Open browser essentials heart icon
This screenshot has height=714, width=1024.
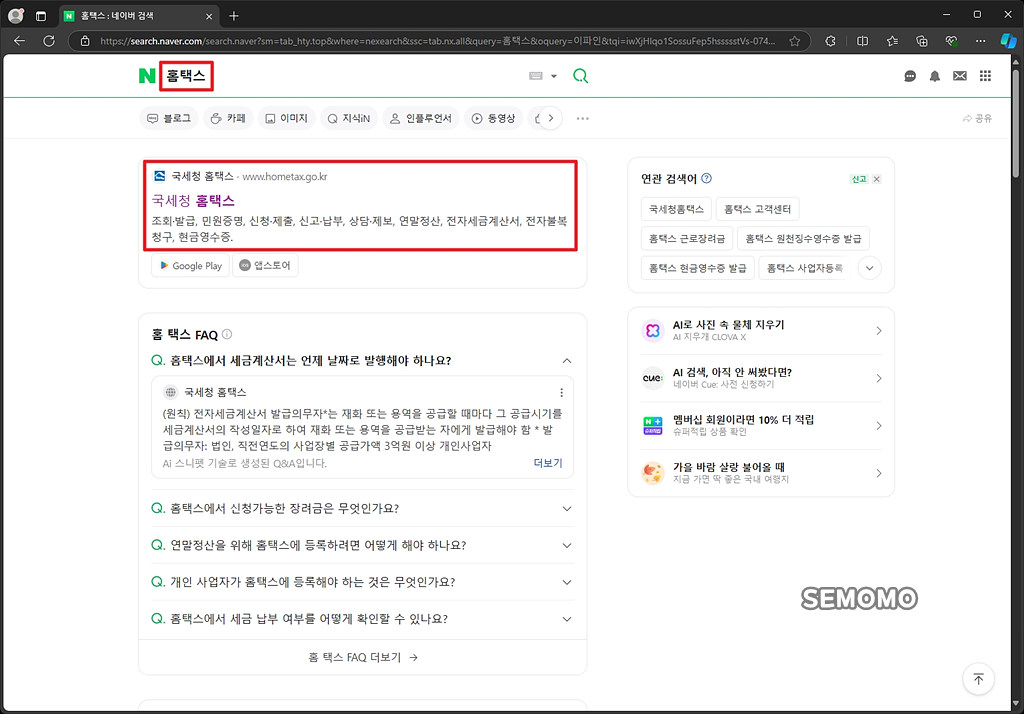click(x=951, y=41)
